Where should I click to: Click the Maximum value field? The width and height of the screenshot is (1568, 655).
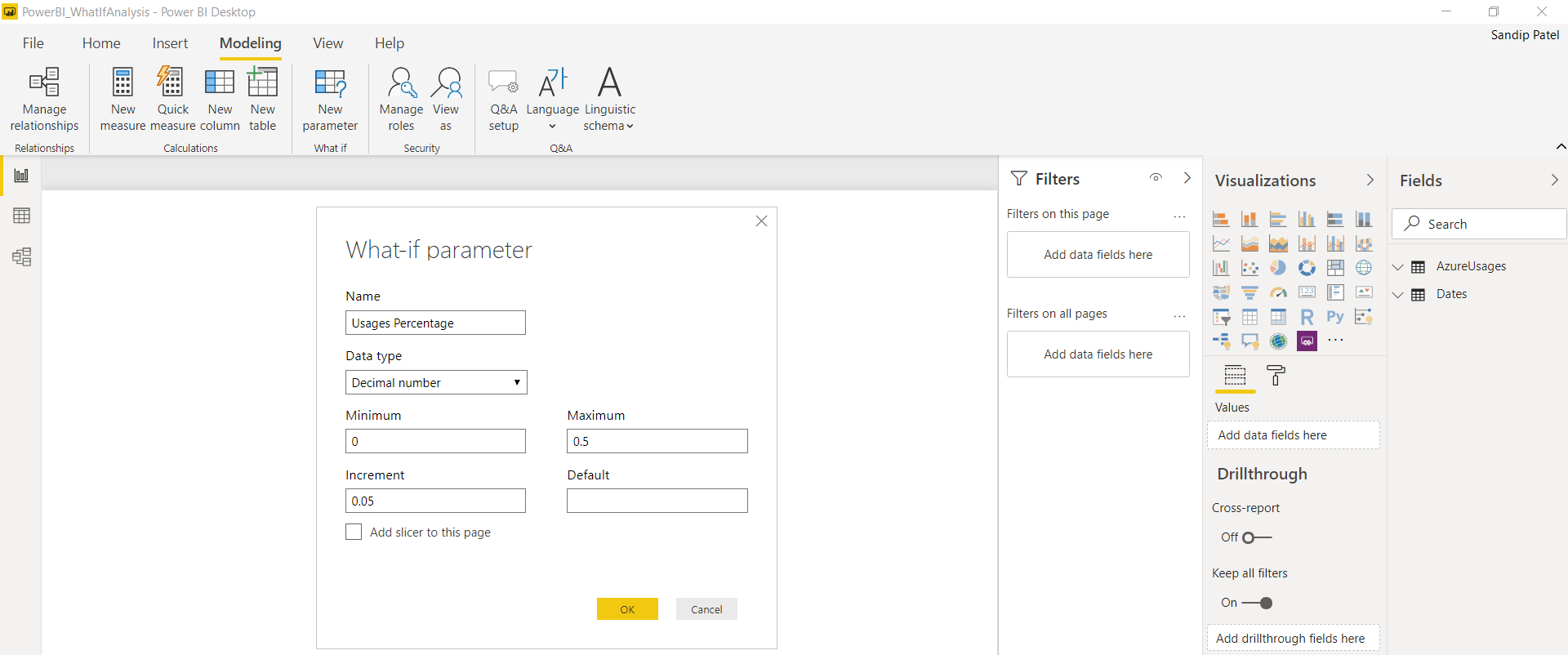657,441
